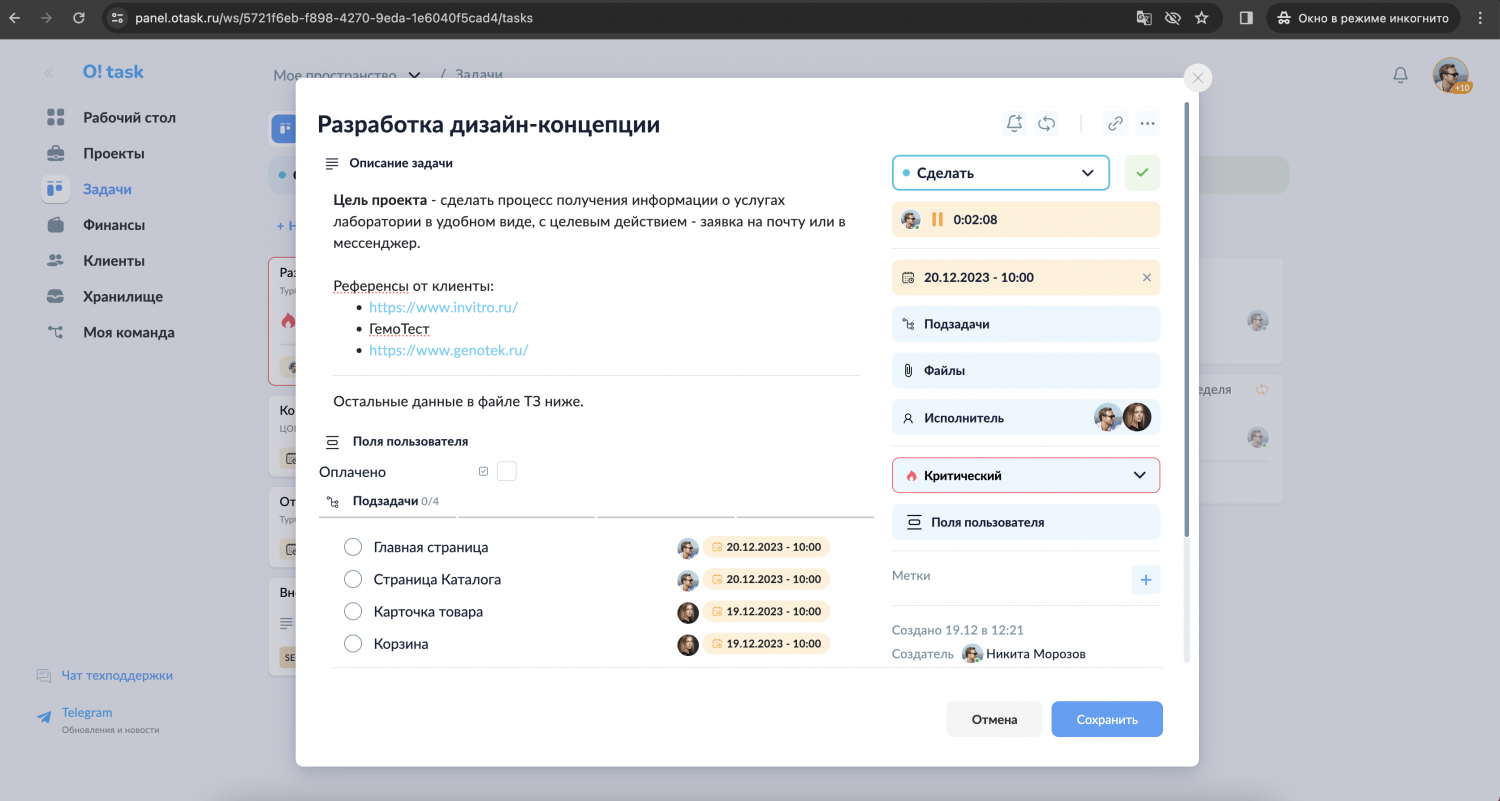This screenshot has width=1500, height=801.
Task: Open Клиенты in the sidebar menu
Action: [113, 261]
